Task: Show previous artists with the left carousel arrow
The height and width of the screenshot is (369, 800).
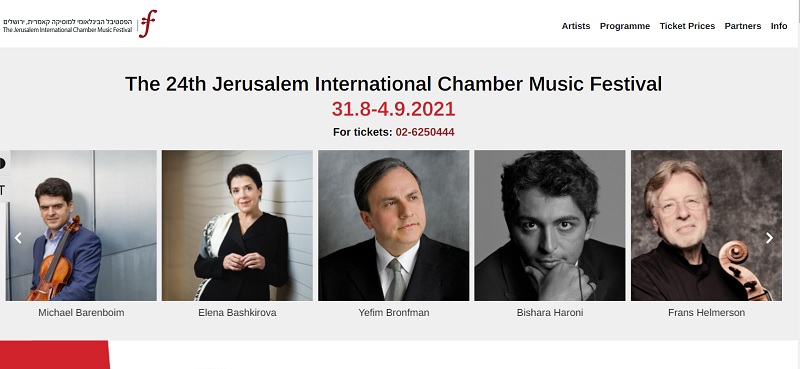Action: tap(18, 238)
